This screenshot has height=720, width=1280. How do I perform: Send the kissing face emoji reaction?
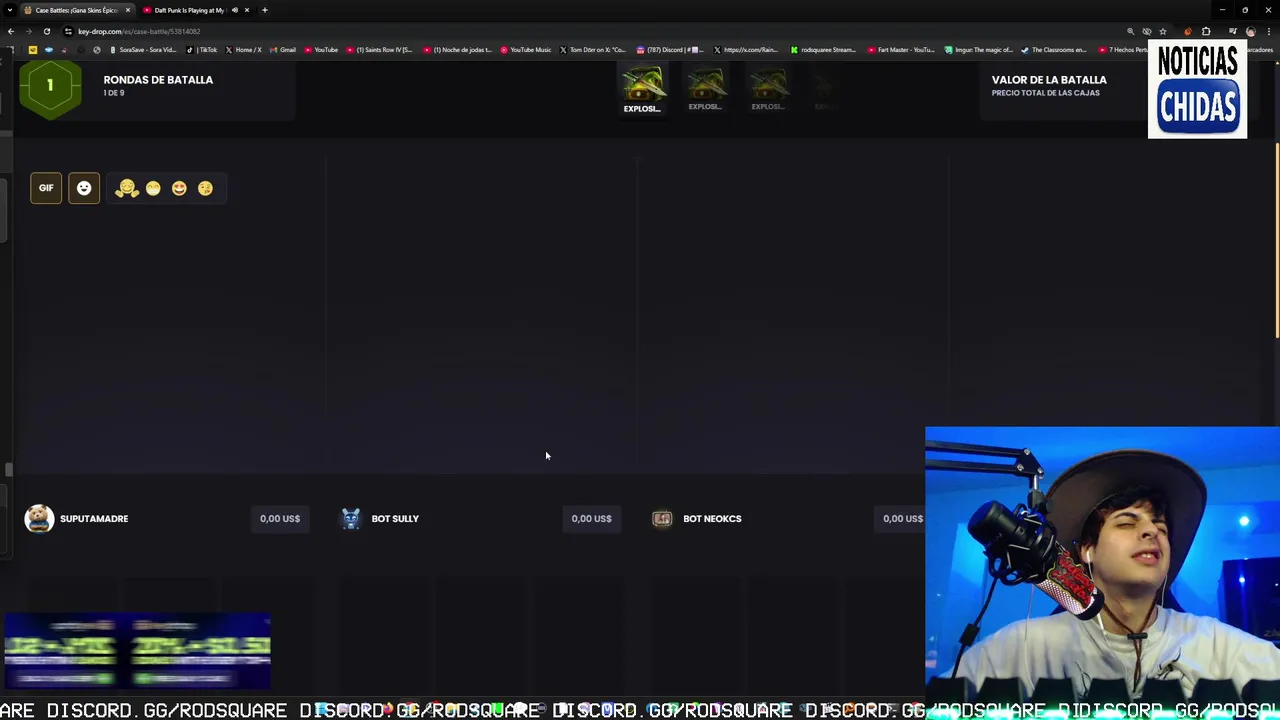coord(205,188)
